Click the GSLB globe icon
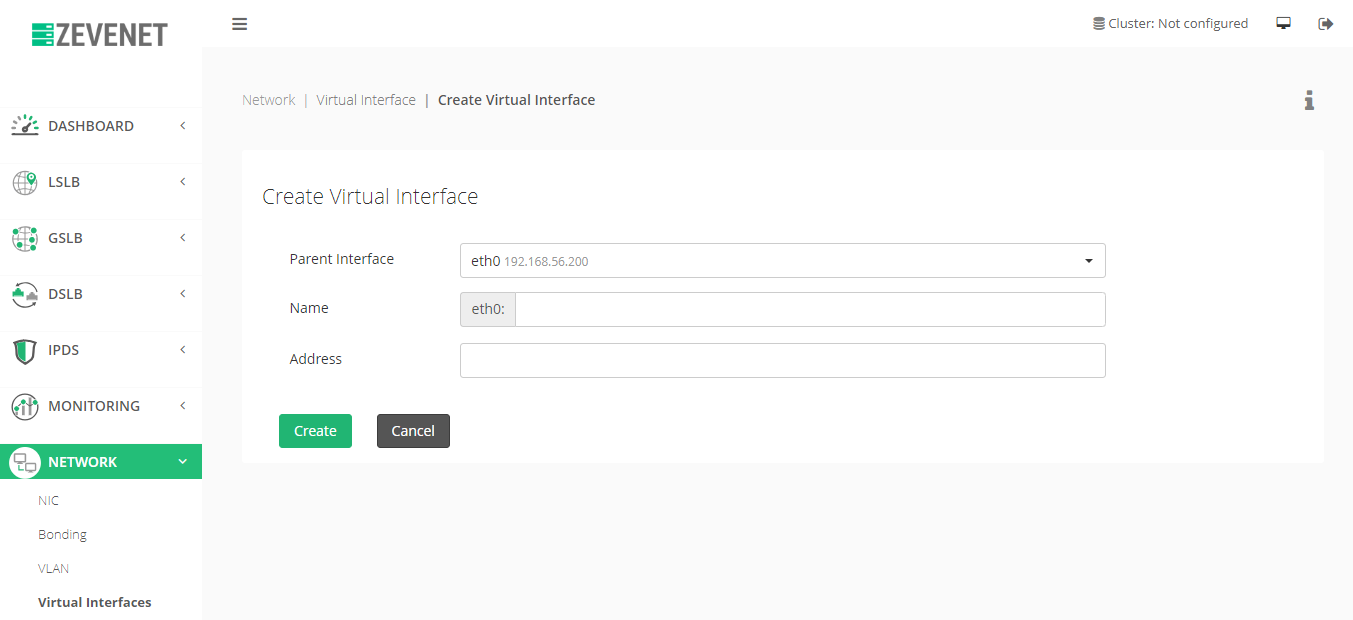This screenshot has width=1353, height=620. [x=25, y=238]
